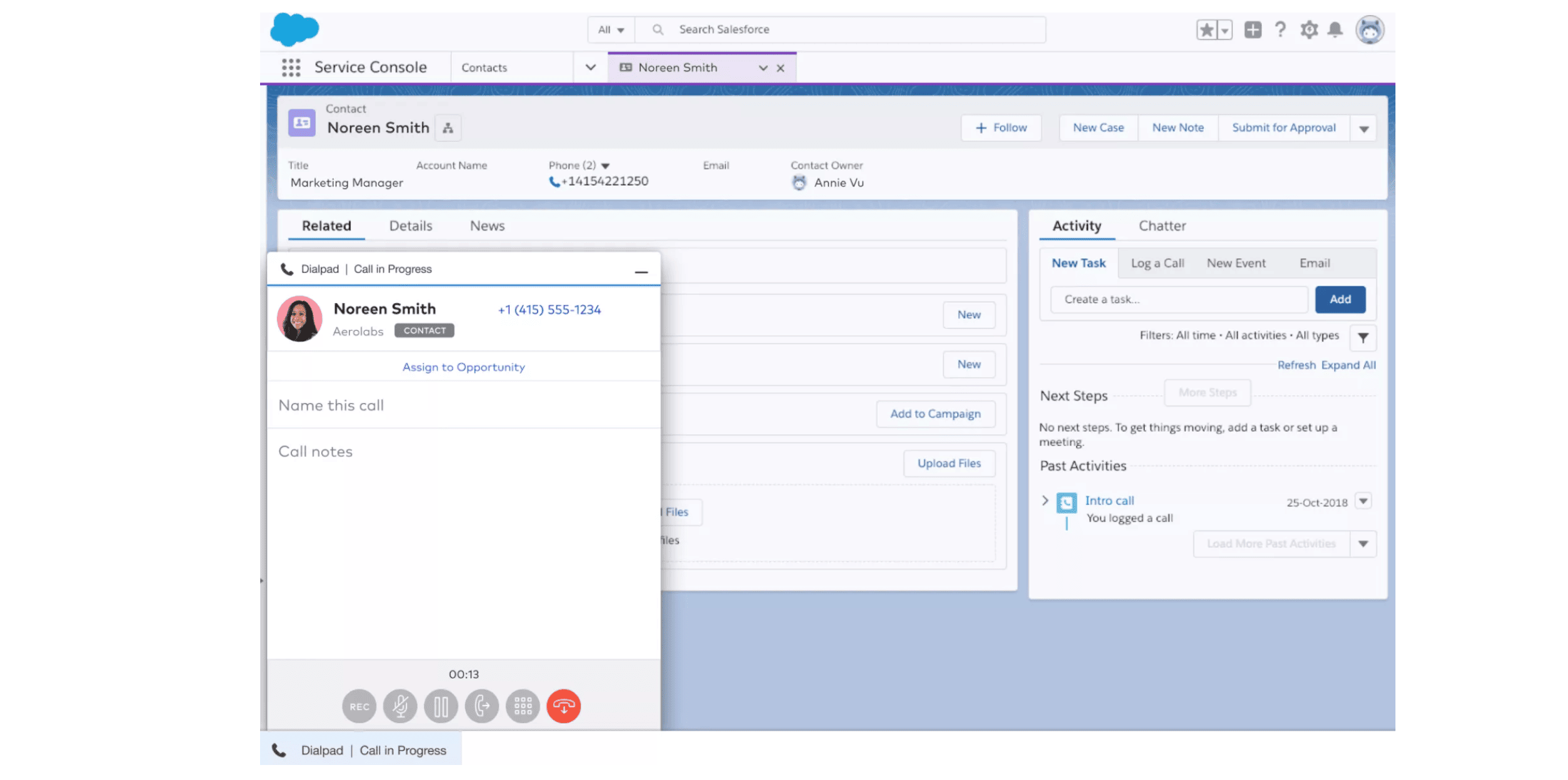This screenshot has width=1568, height=780.
Task: Switch to the News tab
Action: coord(487,226)
